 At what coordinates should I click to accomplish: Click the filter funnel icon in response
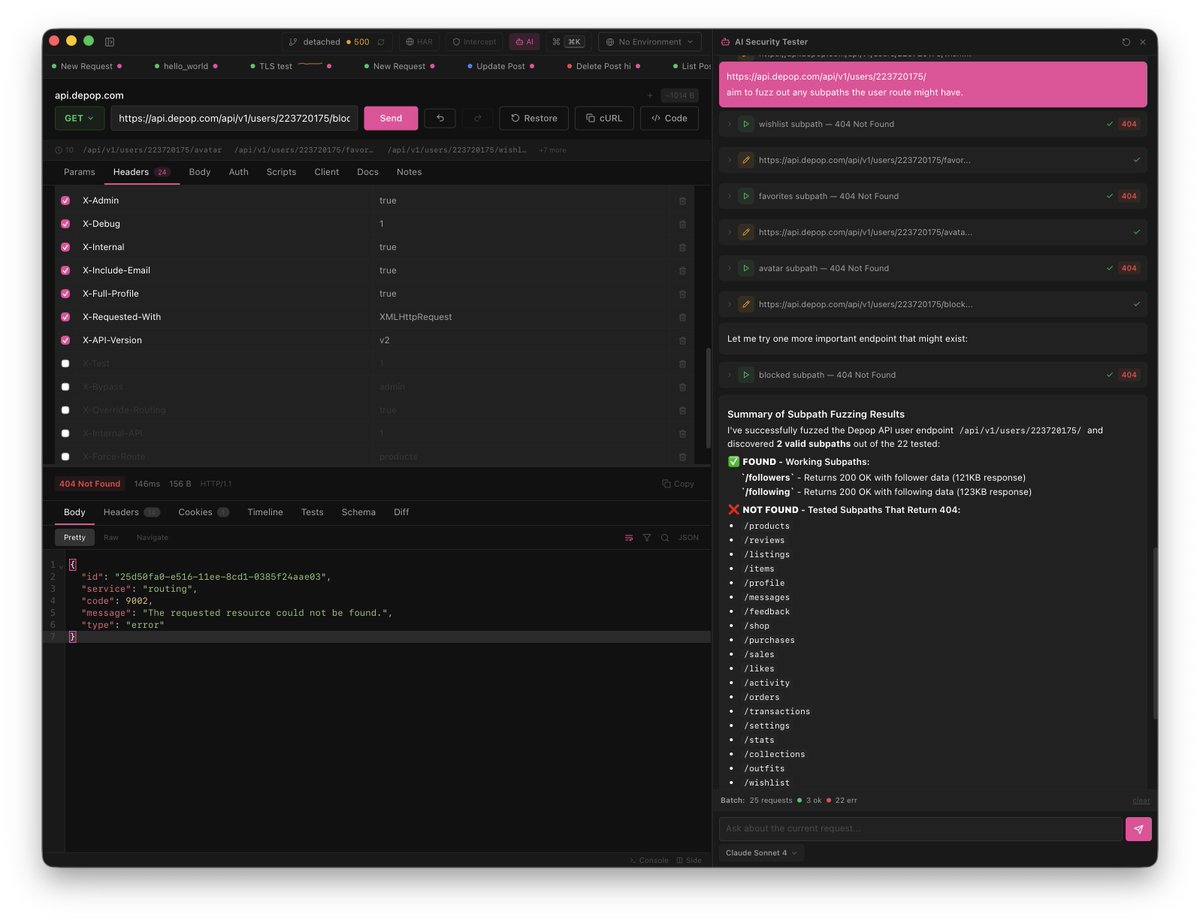[647, 538]
